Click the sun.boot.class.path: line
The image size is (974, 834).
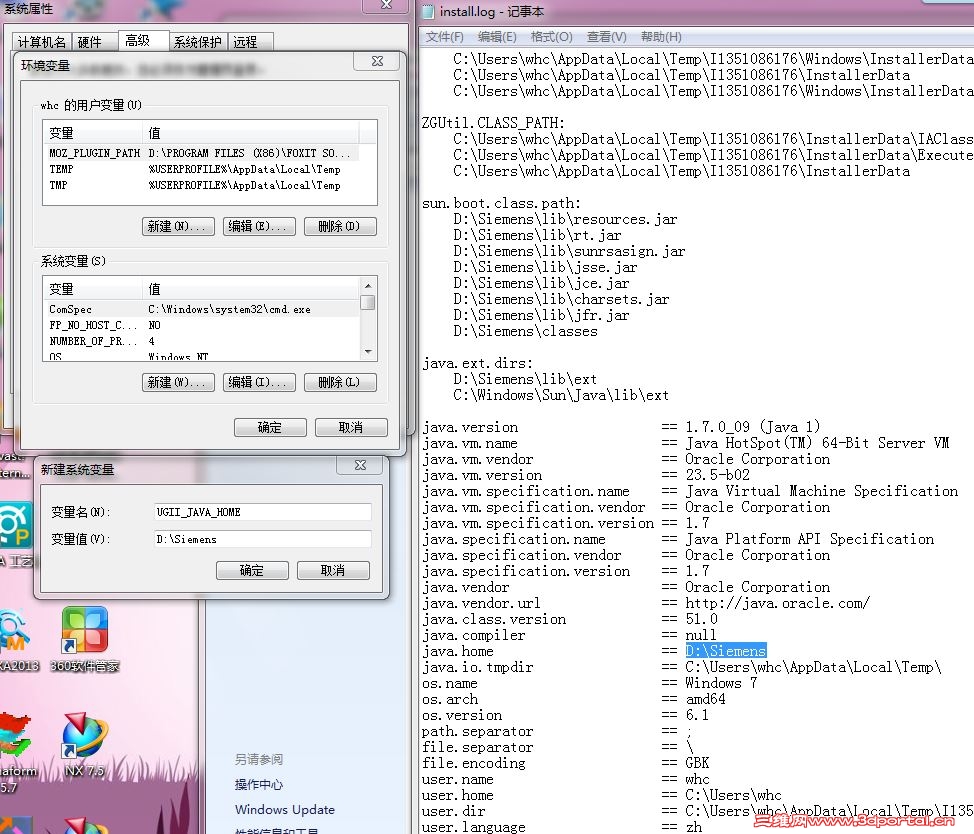click(x=501, y=203)
